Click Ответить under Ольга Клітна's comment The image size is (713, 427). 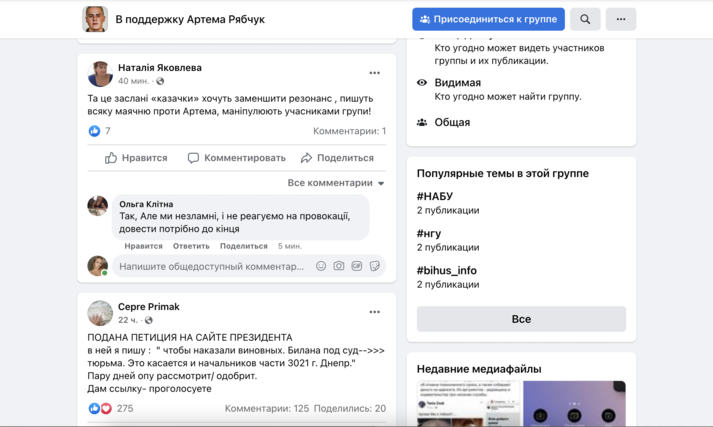(x=191, y=246)
